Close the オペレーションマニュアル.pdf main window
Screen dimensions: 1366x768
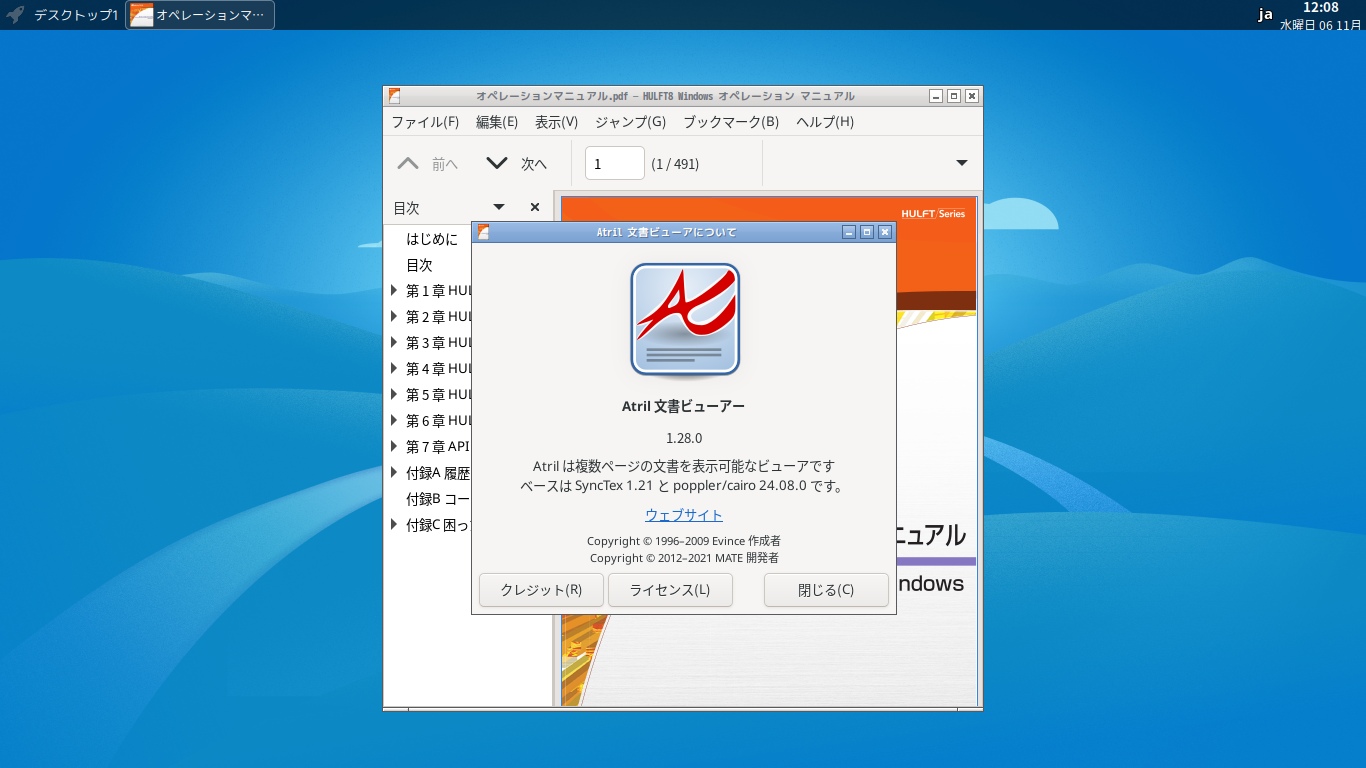click(x=972, y=96)
